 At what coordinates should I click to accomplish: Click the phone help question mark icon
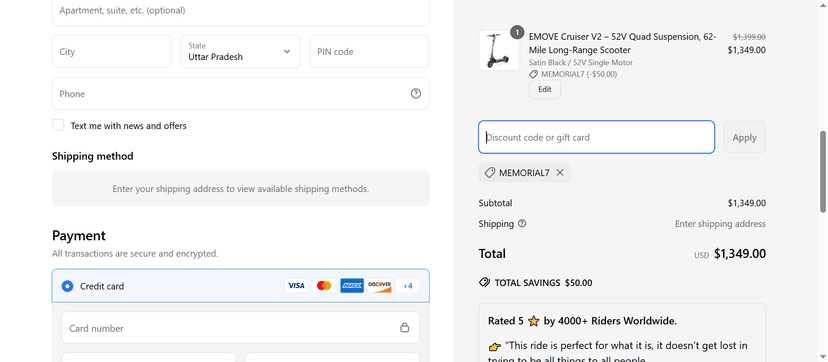pyautogui.click(x=416, y=93)
